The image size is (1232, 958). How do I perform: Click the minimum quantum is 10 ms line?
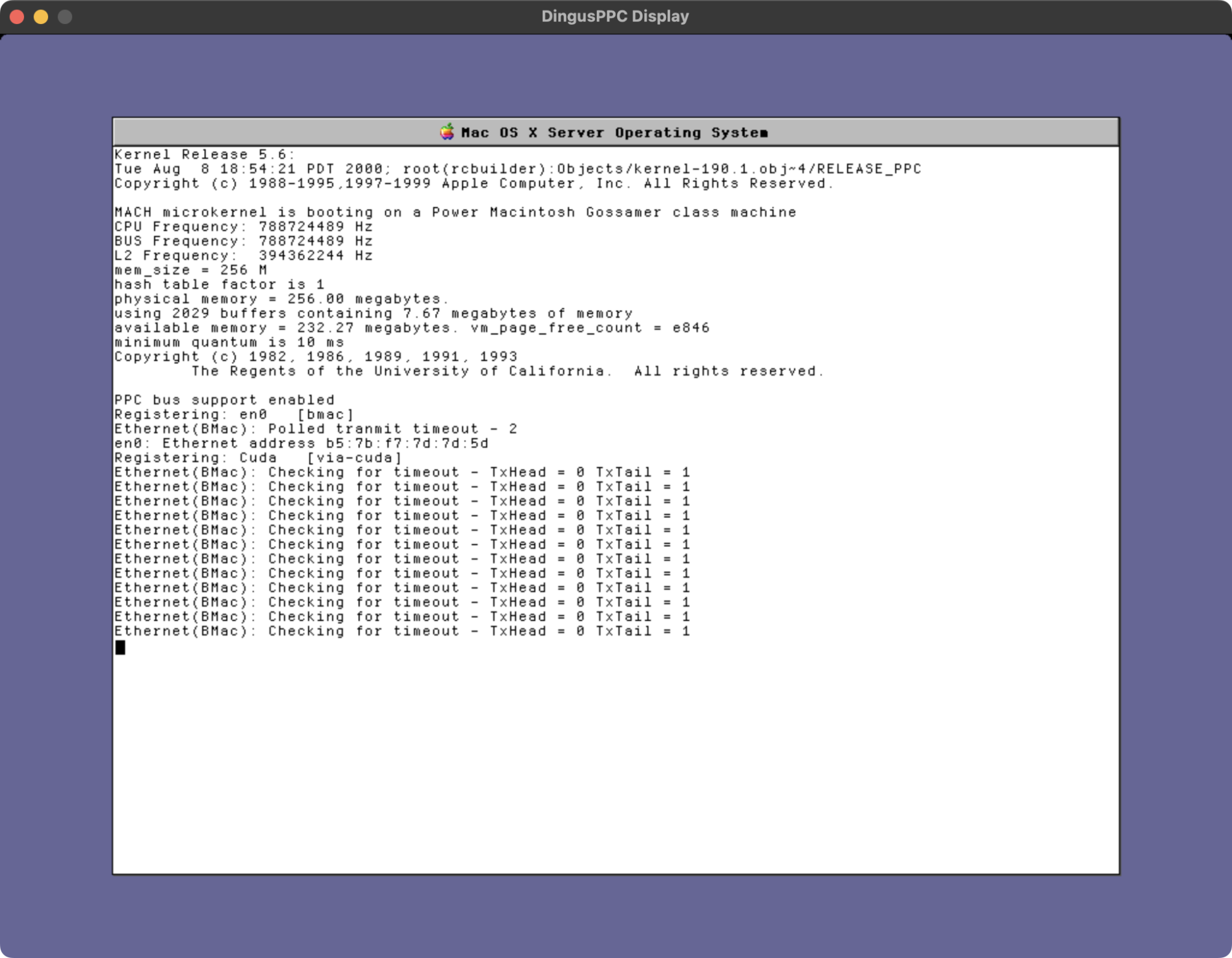click(229, 342)
